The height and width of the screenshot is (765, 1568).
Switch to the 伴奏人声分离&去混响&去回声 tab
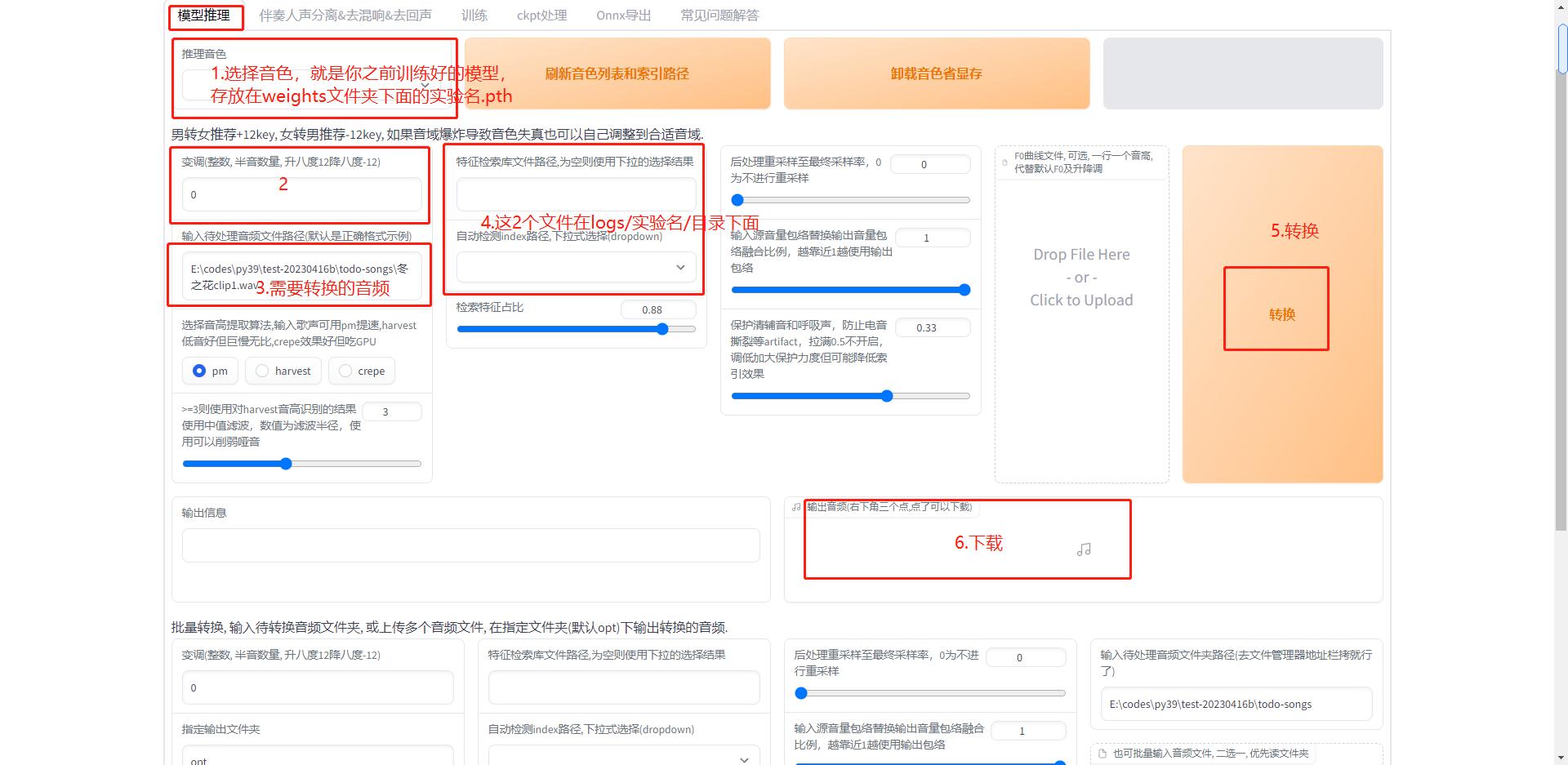pyautogui.click(x=346, y=15)
